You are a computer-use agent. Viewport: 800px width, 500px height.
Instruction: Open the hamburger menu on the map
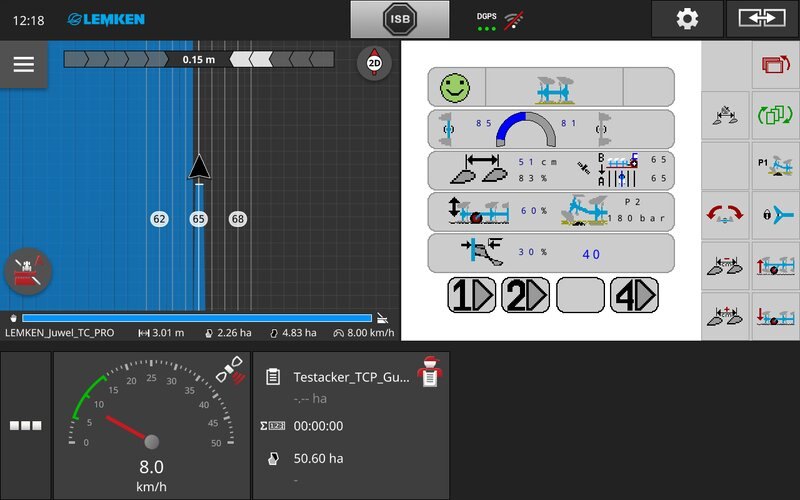(x=23, y=65)
